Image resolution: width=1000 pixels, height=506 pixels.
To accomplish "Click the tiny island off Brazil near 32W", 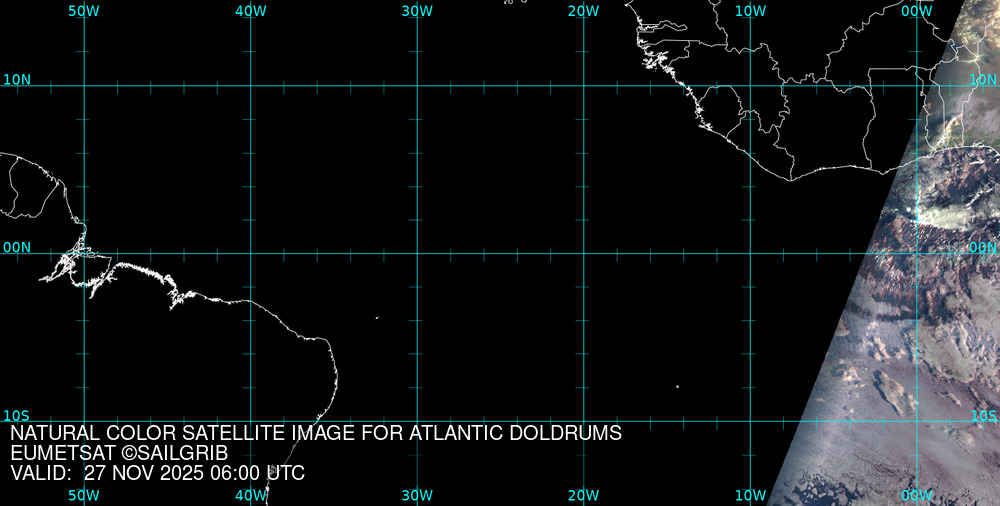I will click(377, 318).
